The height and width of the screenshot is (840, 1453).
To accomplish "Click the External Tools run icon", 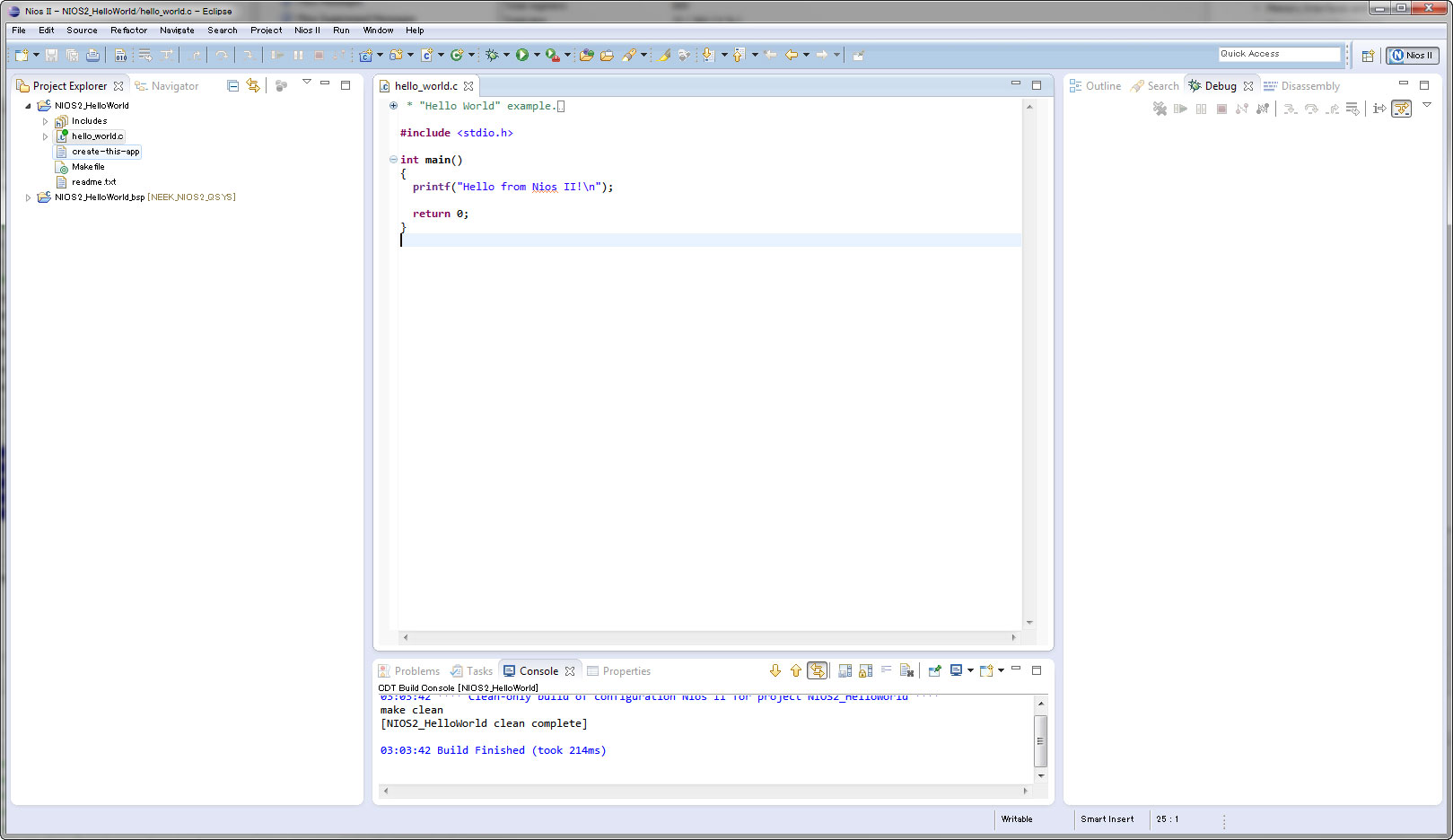I will pos(553,56).
